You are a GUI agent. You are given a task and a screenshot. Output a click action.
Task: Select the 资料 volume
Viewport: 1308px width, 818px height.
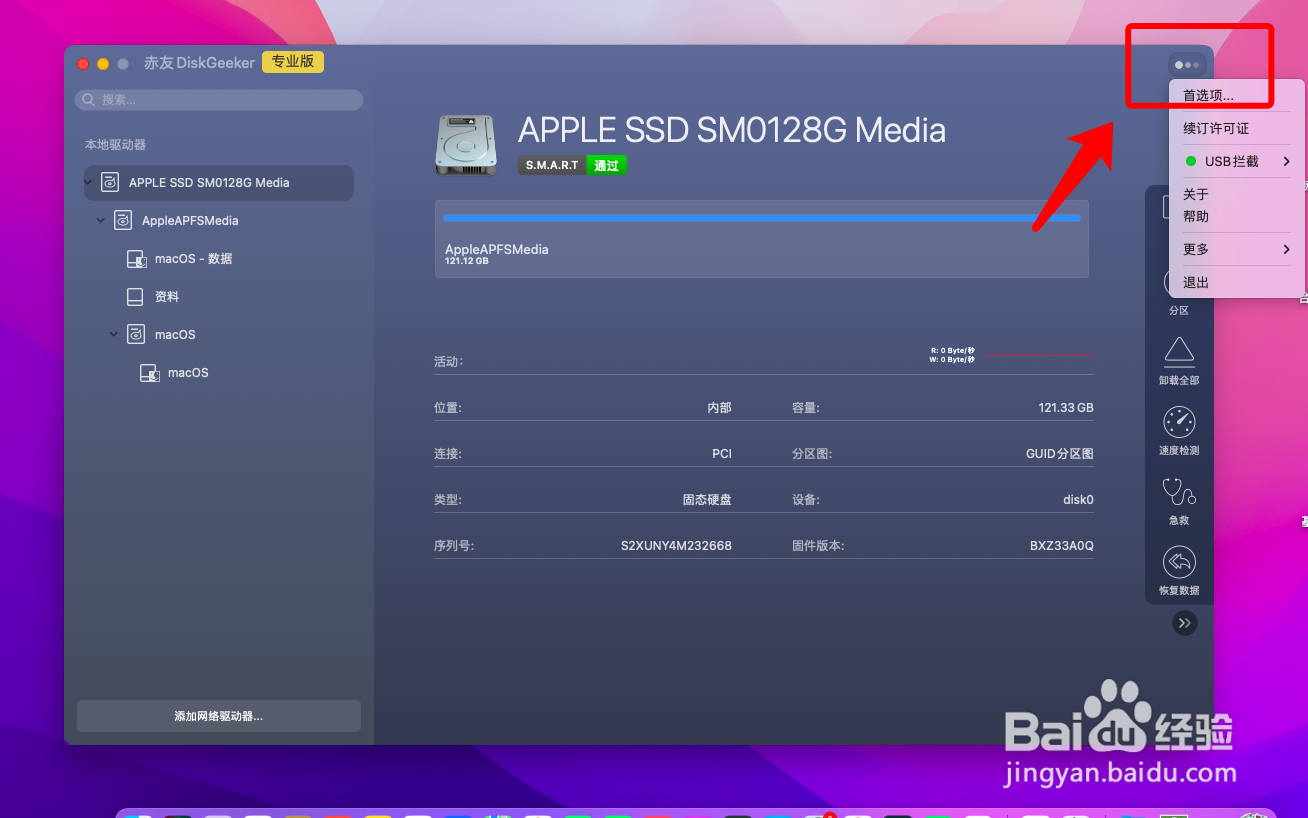pos(167,297)
